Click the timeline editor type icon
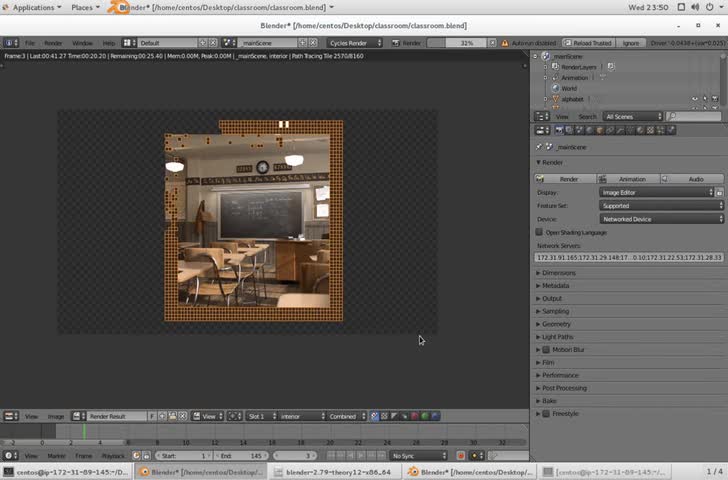 11,456
